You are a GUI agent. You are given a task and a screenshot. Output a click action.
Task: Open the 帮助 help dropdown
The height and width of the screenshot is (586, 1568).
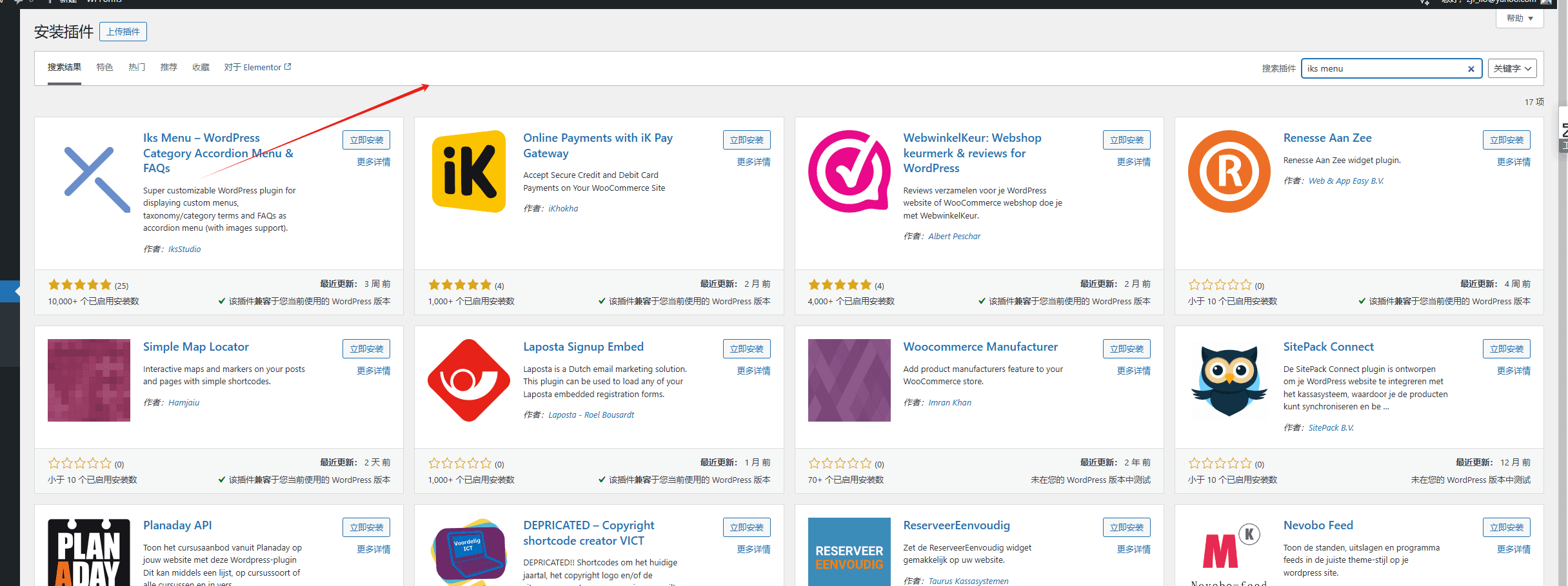click(x=1520, y=18)
